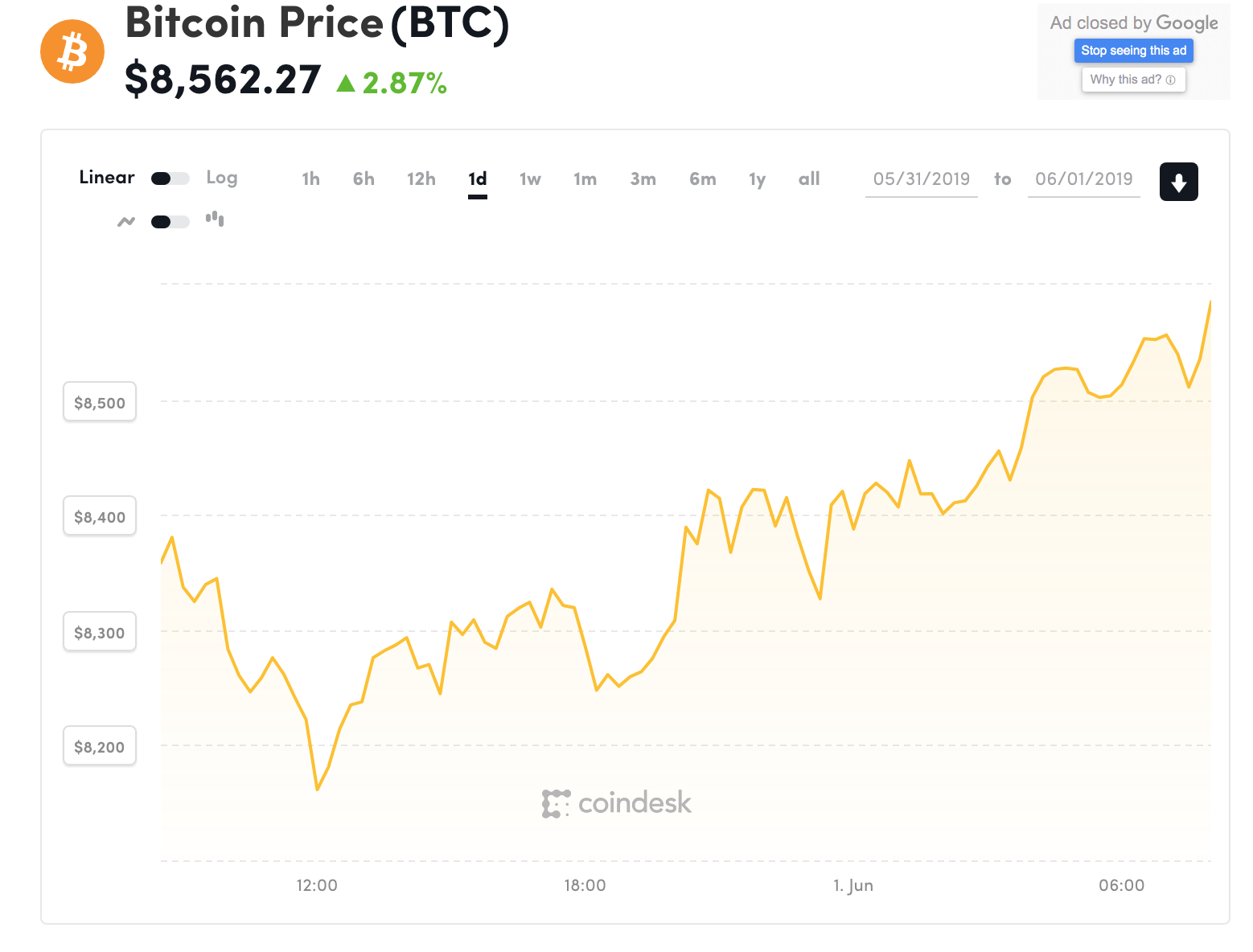This screenshot has height=952, width=1253.
Task: Switch to the 1w timeframe
Action: (x=530, y=179)
